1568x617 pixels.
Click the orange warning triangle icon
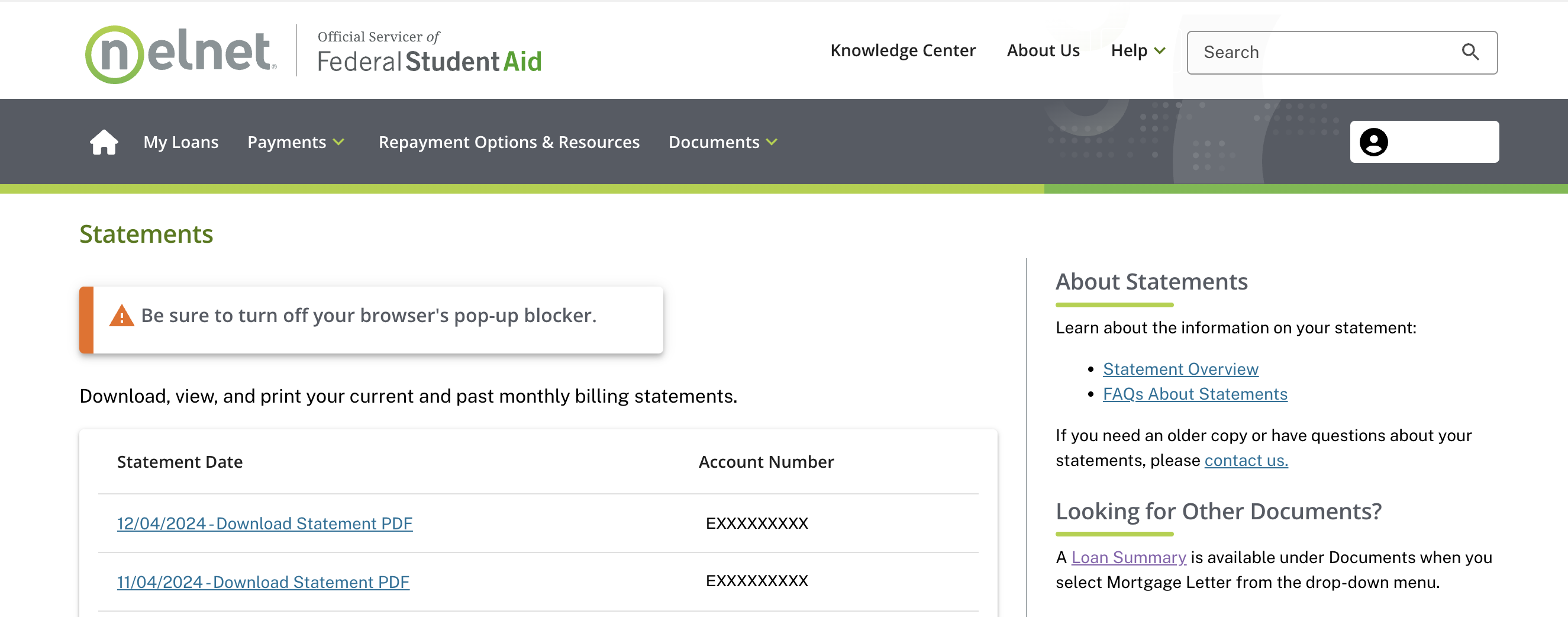pos(122,316)
